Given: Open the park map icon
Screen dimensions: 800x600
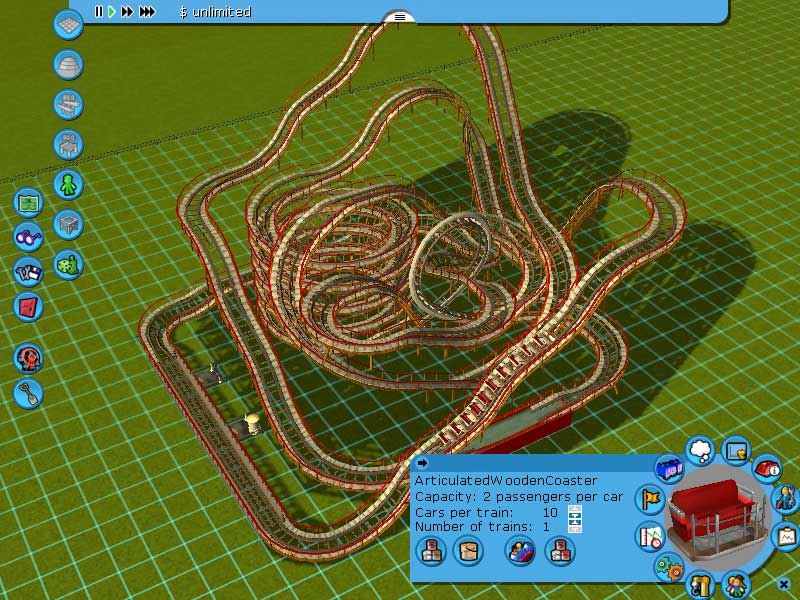Looking at the screenshot, I should 28,203.
